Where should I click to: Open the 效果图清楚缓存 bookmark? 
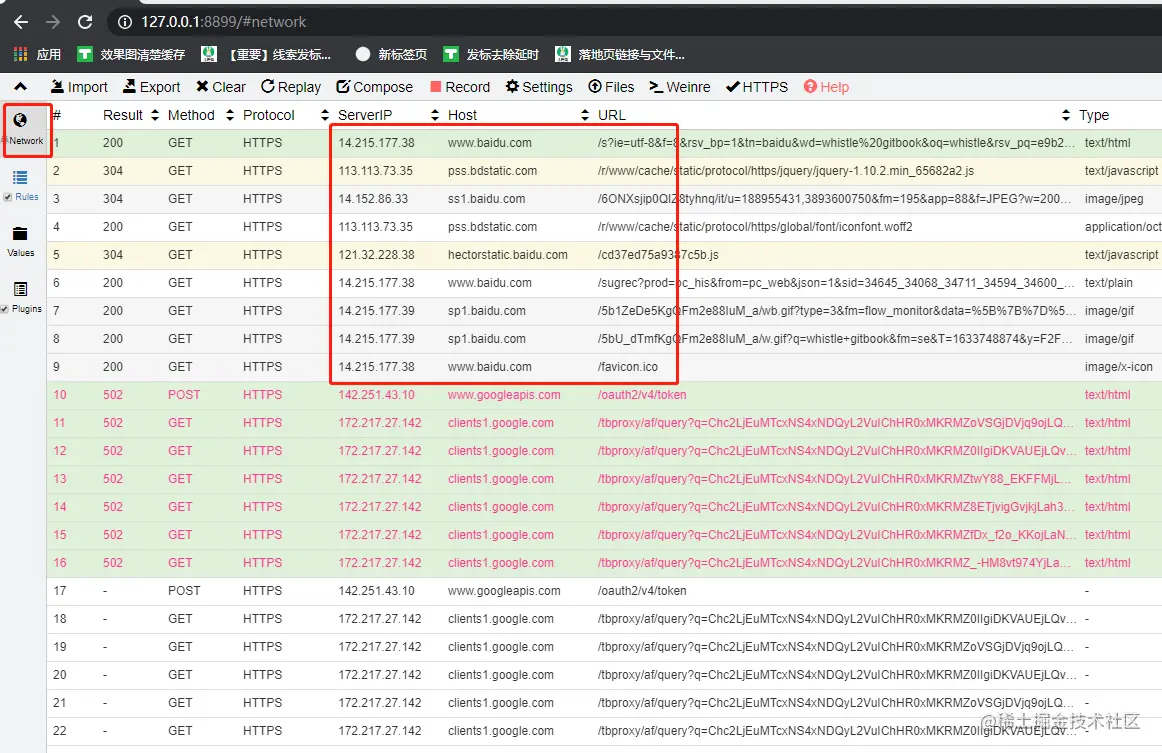coord(131,54)
